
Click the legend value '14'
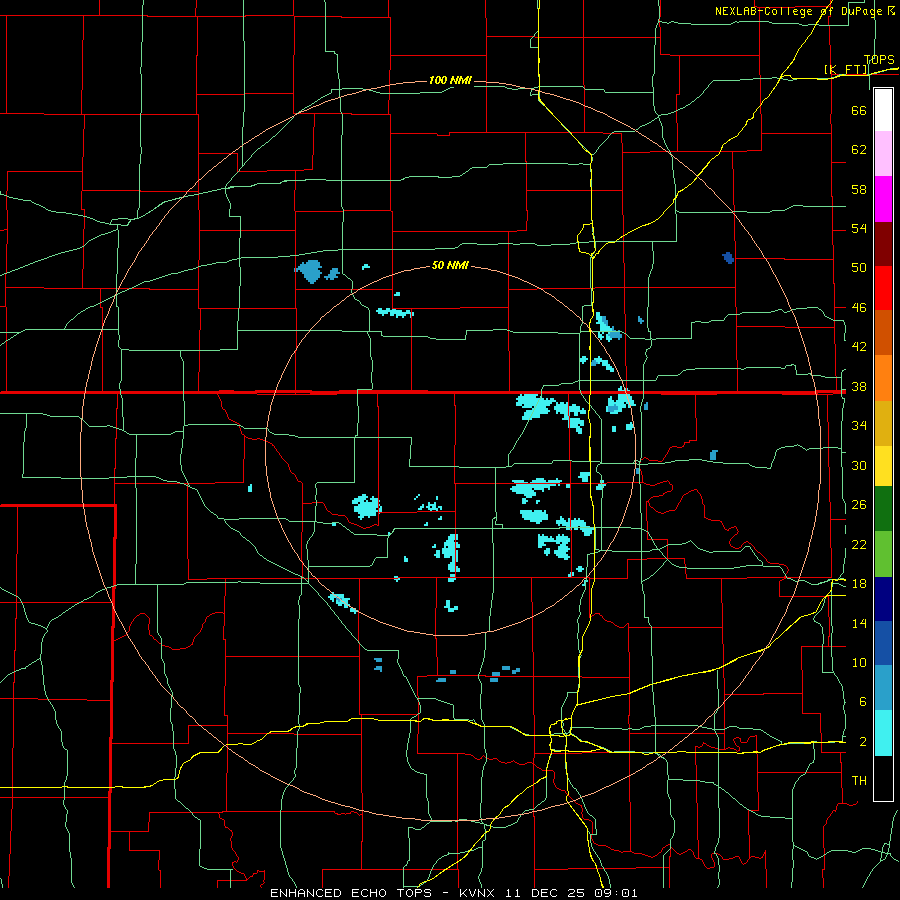tap(859, 623)
